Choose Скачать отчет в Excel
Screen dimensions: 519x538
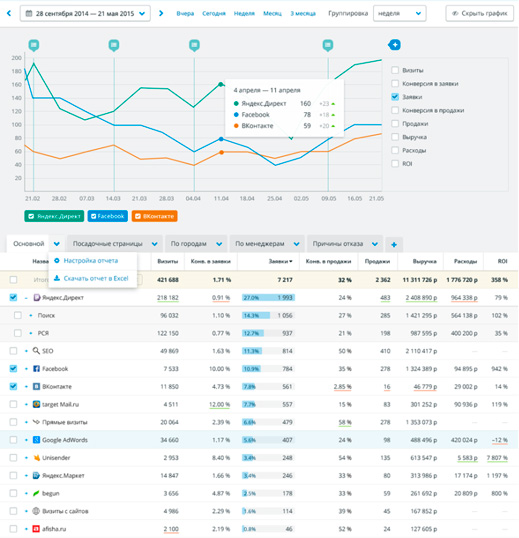coord(91,278)
